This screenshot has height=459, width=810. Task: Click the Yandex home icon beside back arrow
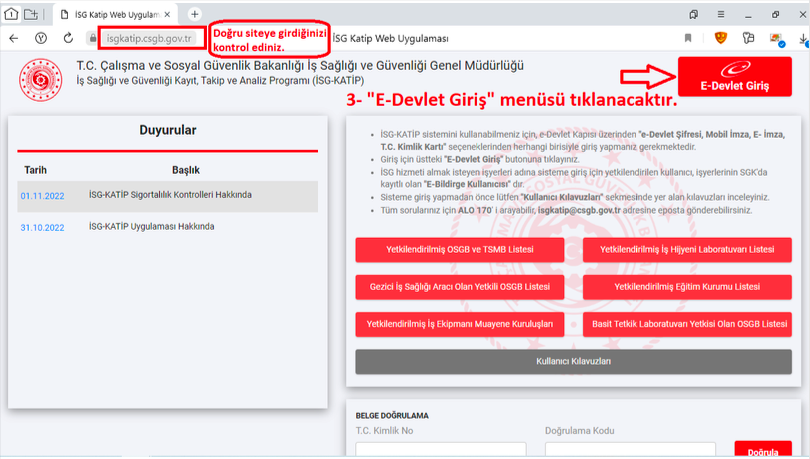tap(41, 38)
